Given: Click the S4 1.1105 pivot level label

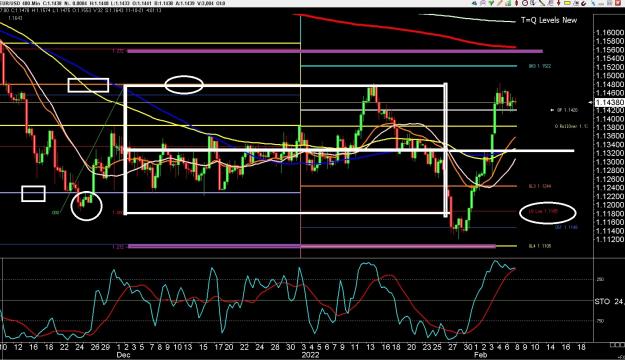Looking at the screenshot, I should tap(540, 246).
